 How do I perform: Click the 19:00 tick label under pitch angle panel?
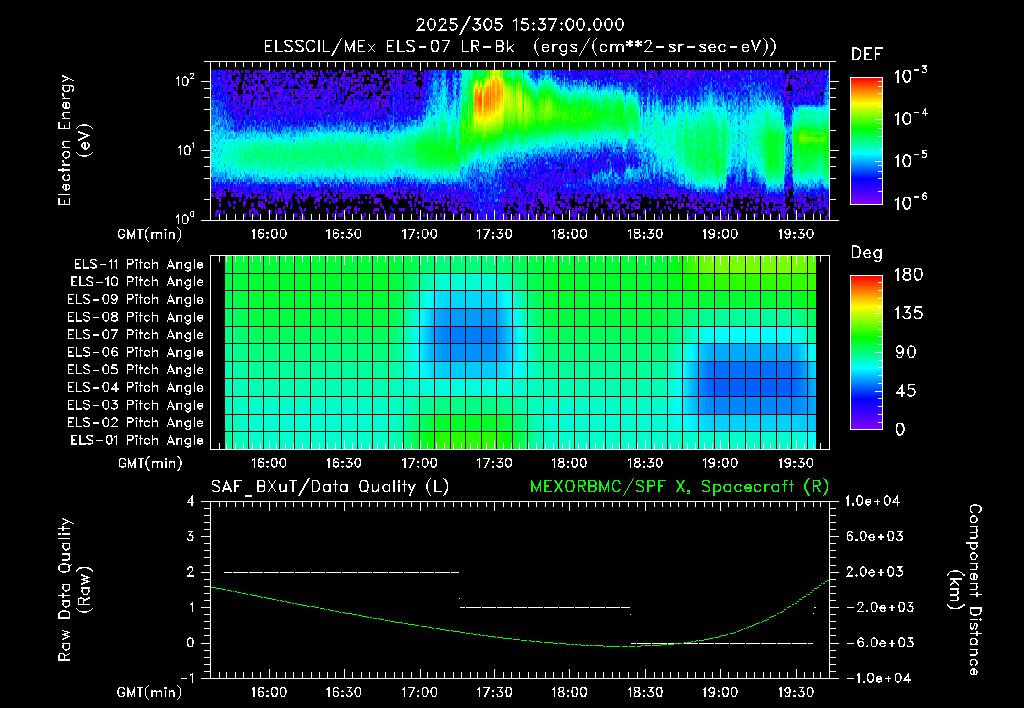click(720, 463)
